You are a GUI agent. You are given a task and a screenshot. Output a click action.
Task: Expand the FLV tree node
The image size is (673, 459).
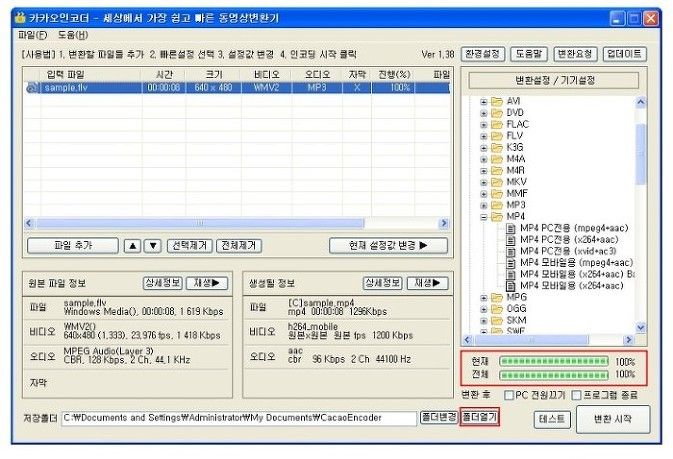click(x=484, y=137)
